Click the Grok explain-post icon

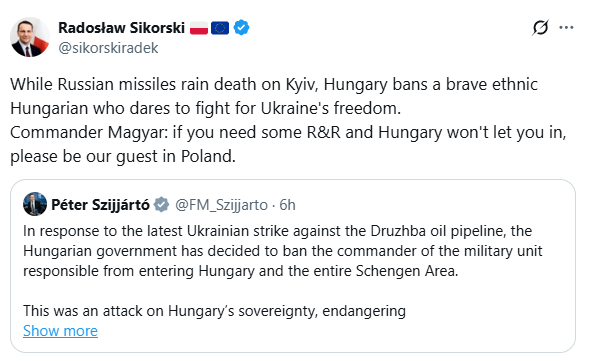click(x=540, y=28)
